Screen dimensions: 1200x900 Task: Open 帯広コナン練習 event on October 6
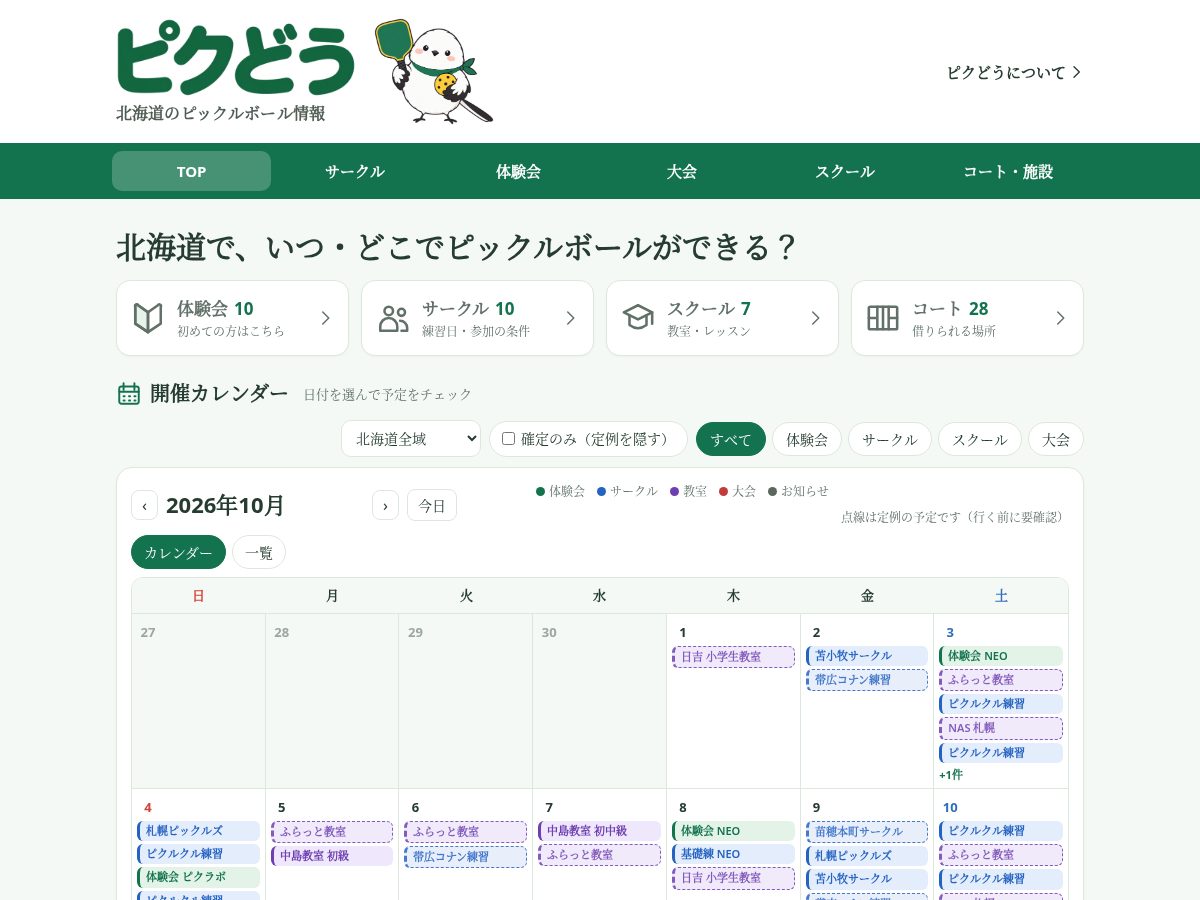466,857
